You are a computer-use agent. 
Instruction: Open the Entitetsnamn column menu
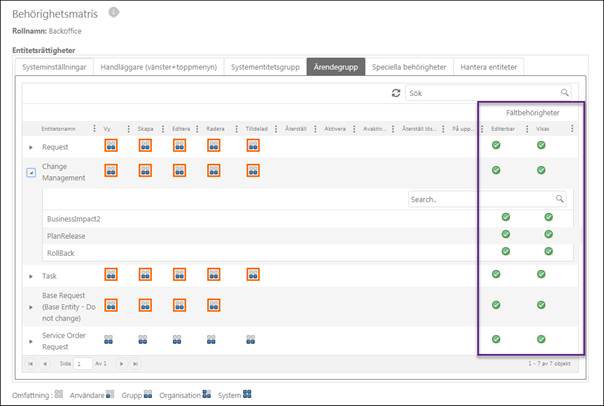click(92, 128)
